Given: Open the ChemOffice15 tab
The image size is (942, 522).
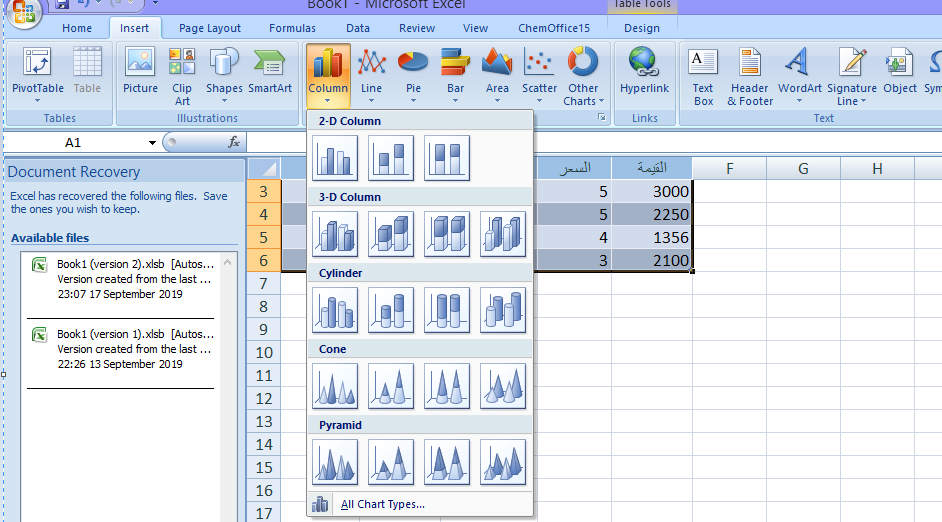Looking at the screenshot, I should (554, 28).
